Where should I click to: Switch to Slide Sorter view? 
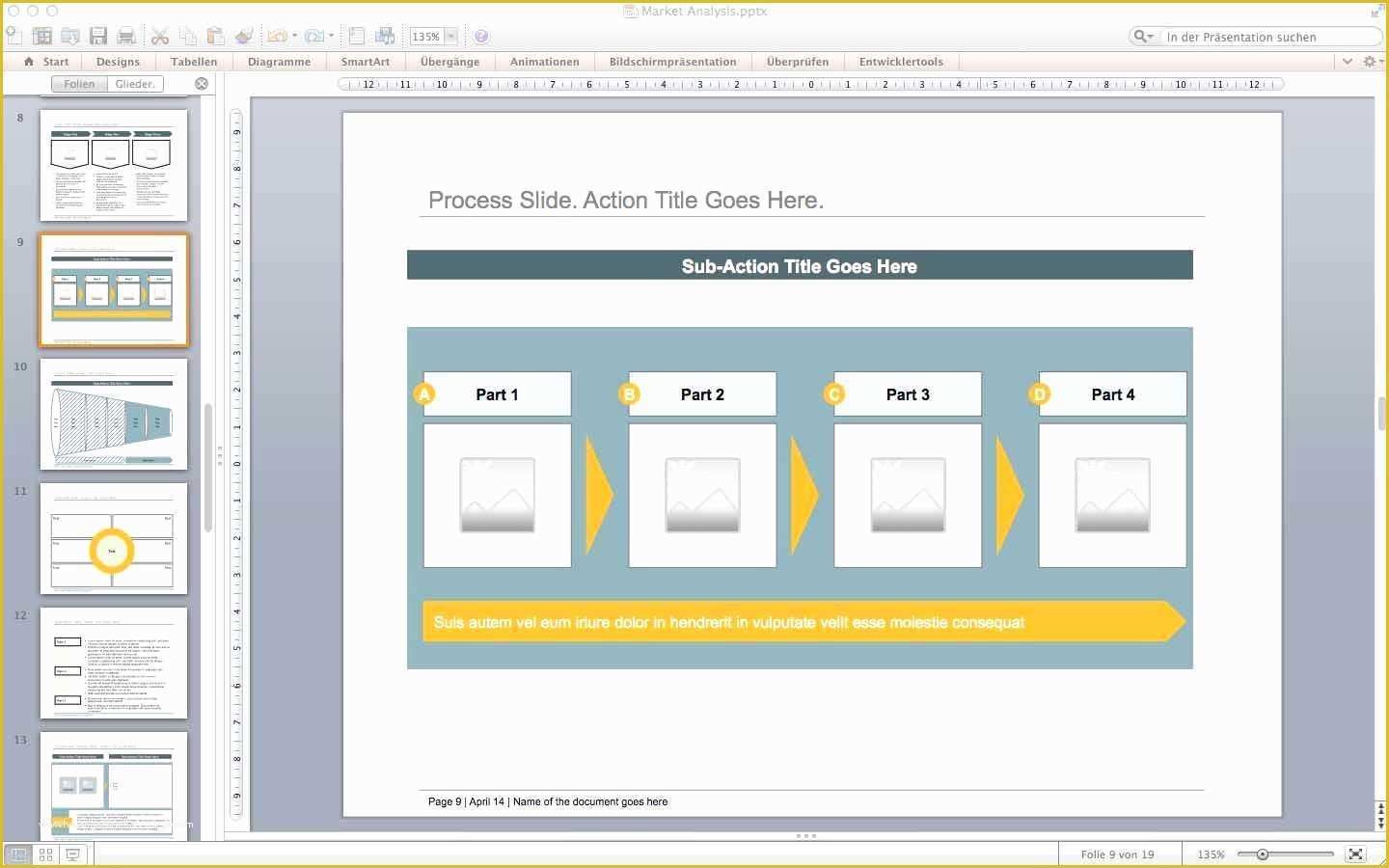[x=44, y=854]
